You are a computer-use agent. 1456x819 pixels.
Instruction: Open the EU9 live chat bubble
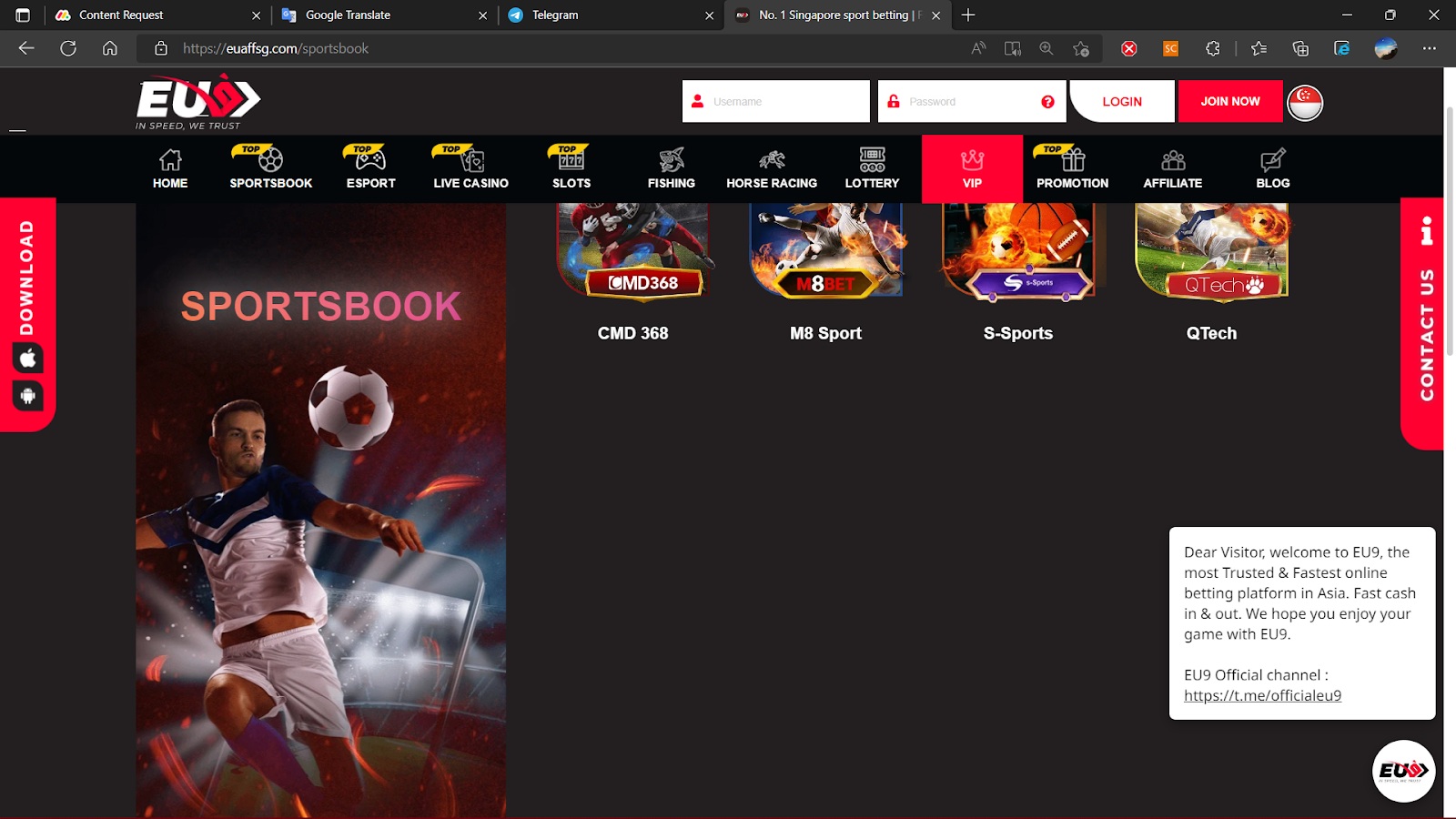point(1403,771)
